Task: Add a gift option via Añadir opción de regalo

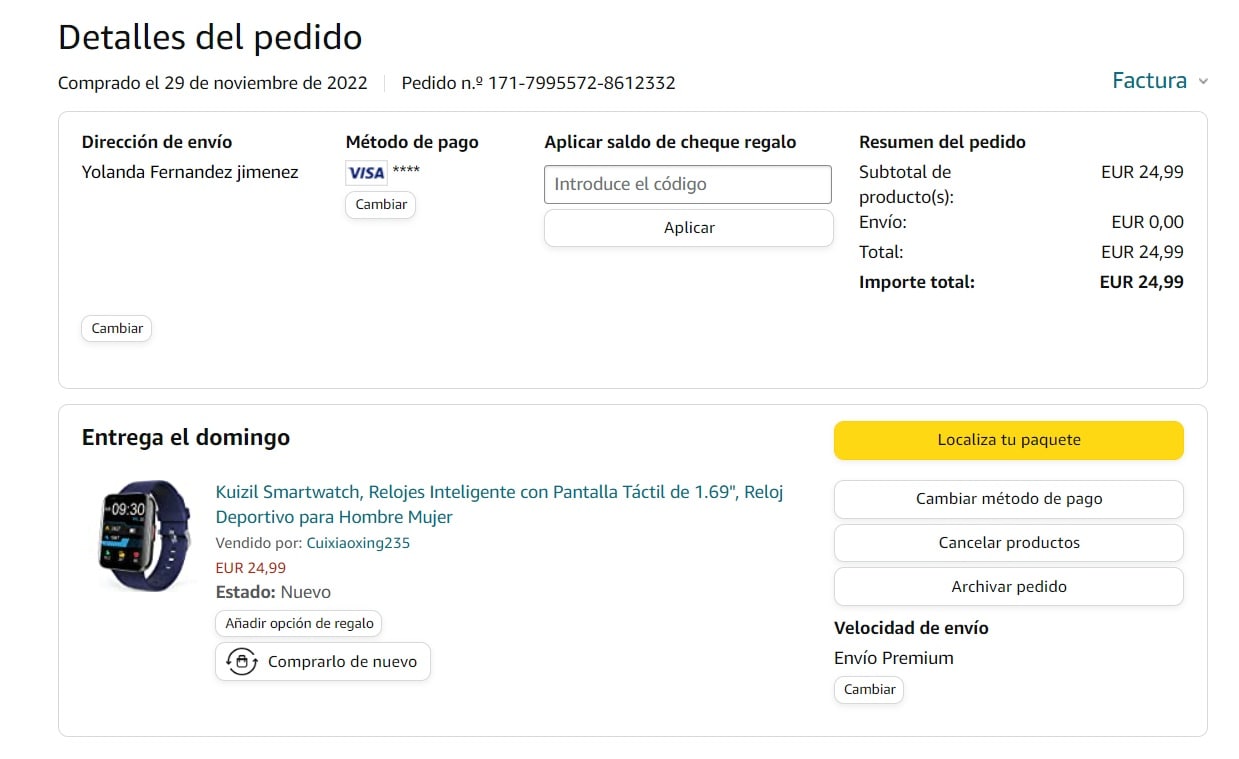Action: click(299, 624)
